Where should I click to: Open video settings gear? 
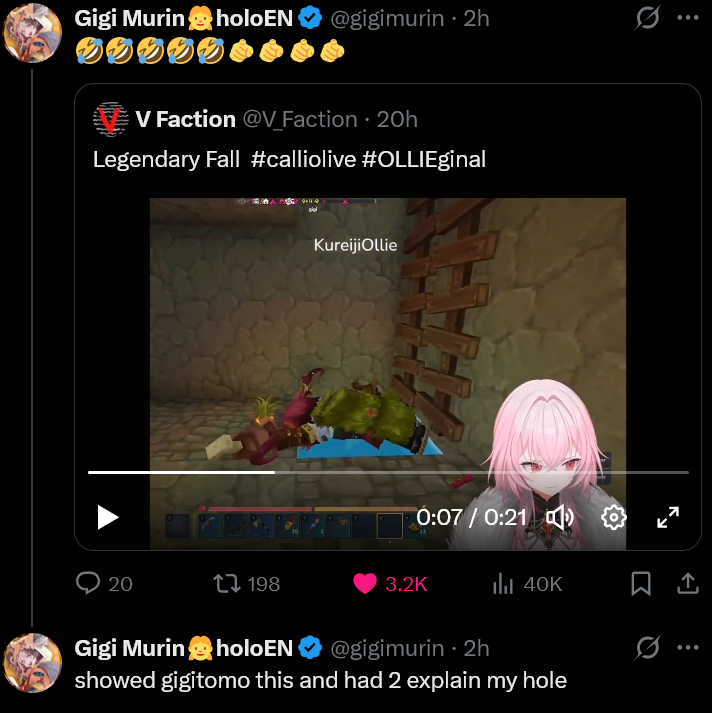[614, 517]
